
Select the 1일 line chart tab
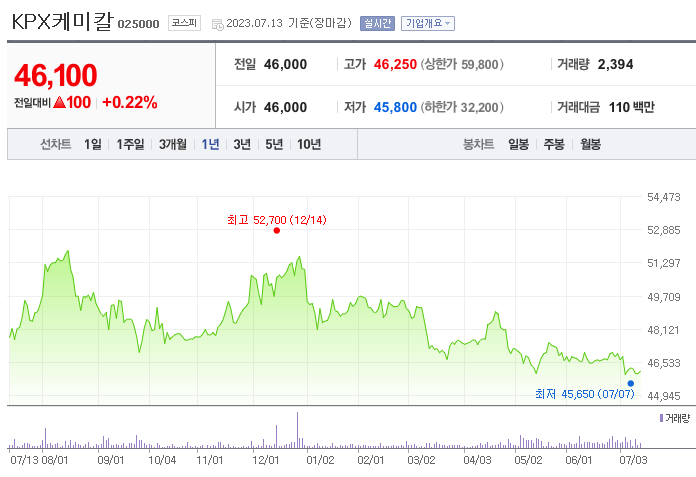tap(93, 144)
